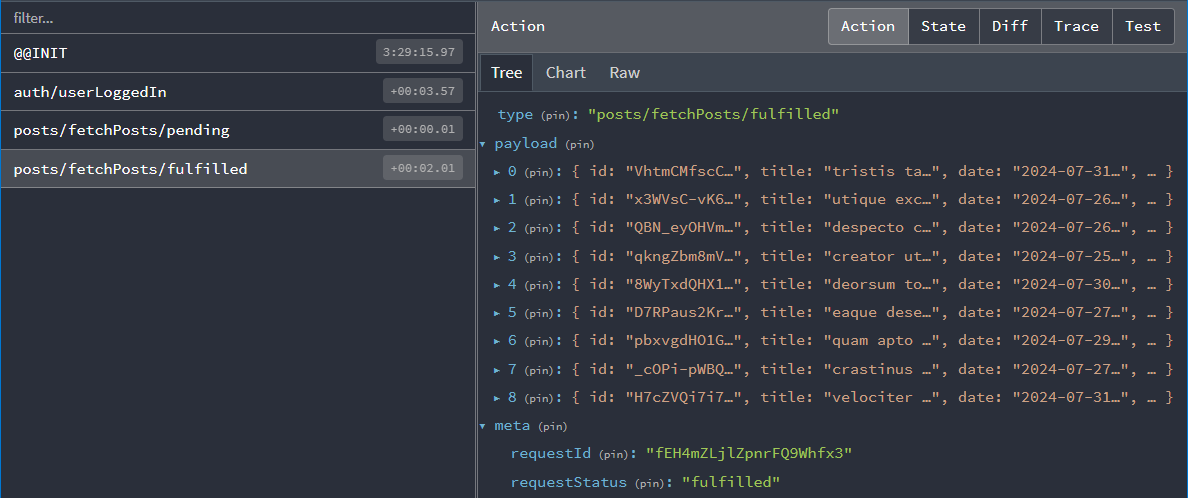Expand payload item 4
Screen dimensions: 1188x498
point(497,285)
